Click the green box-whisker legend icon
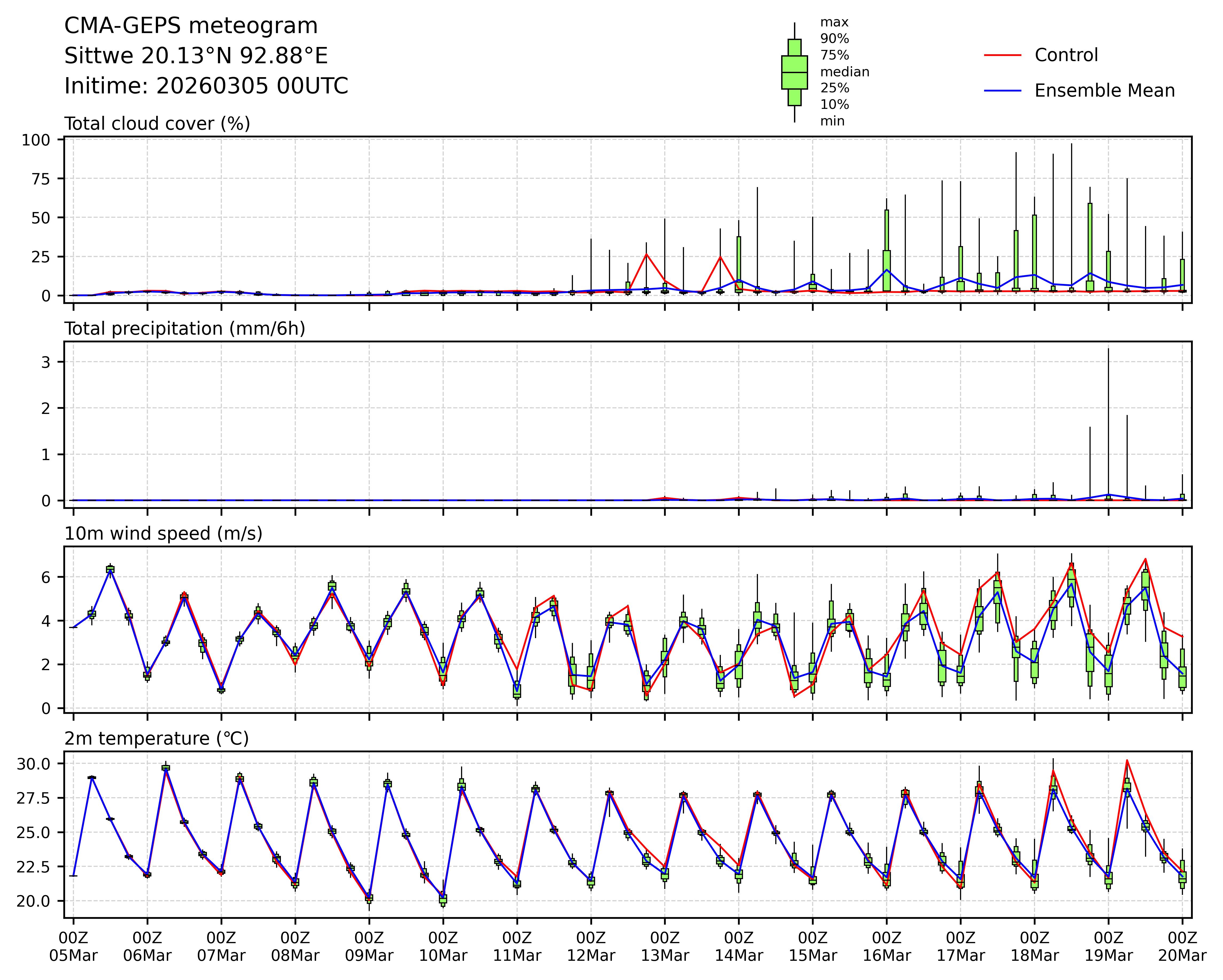 794,73
